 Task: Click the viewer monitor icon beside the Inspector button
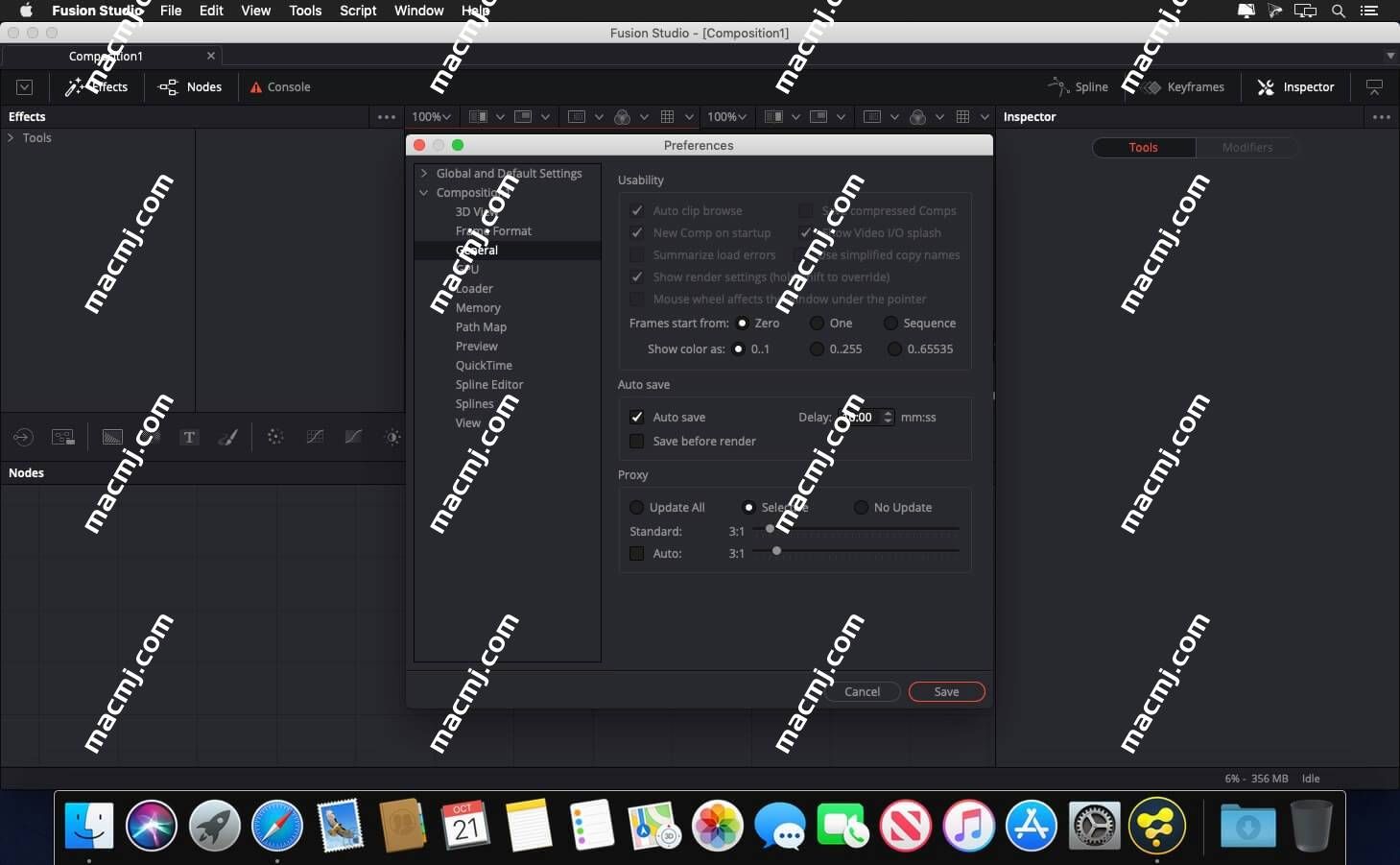(1374, 87)
